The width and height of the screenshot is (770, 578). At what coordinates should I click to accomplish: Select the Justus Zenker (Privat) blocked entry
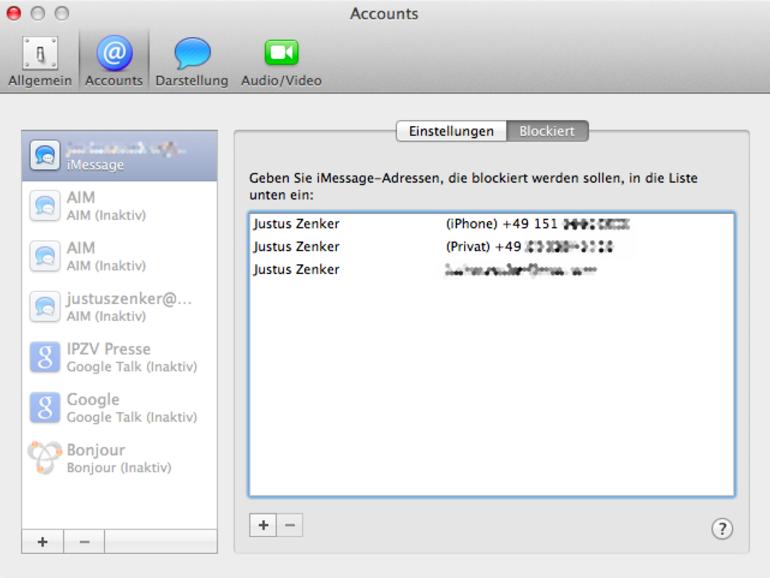tap(491, 247)
